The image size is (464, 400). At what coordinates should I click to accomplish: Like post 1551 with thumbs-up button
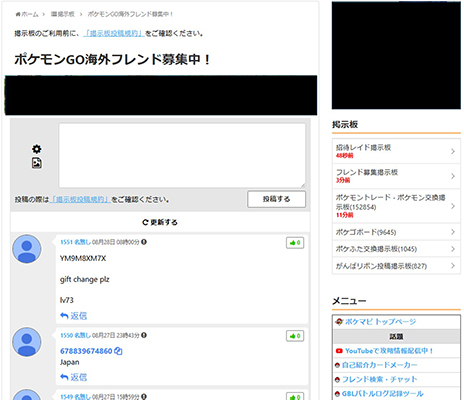click(x=295, y=243)
